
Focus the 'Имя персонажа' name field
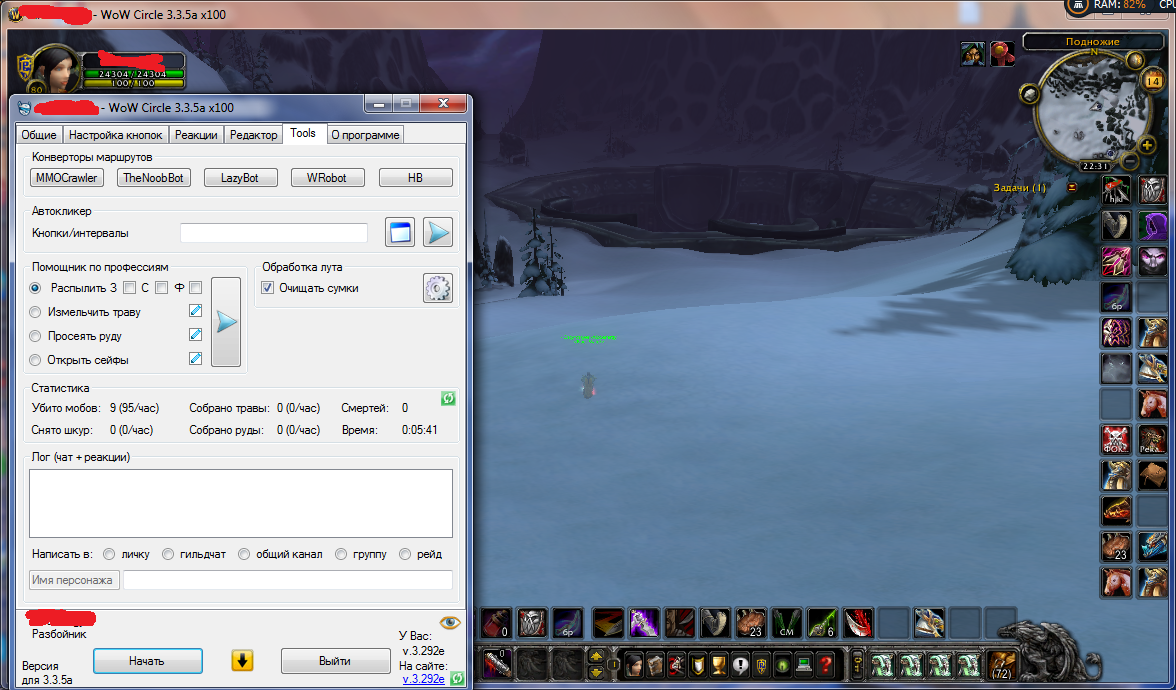pyautogui.click(x=74, y=580)
